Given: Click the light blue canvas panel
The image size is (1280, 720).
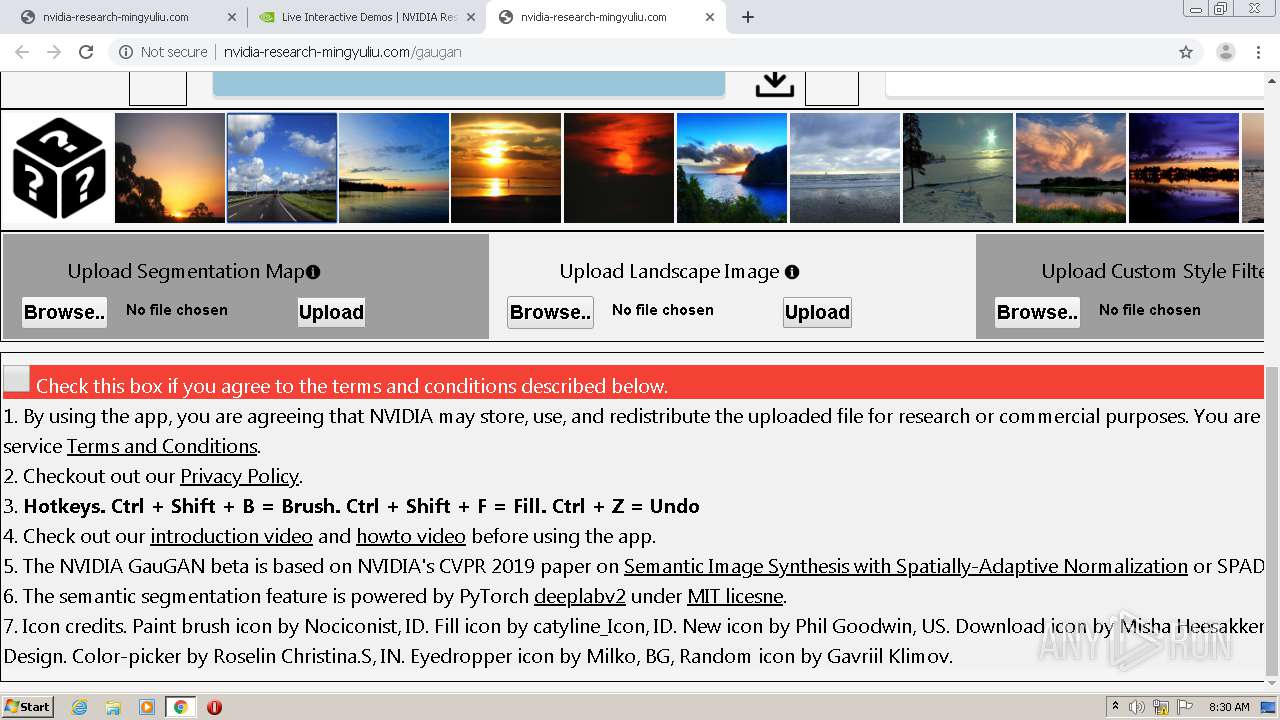Looking at the screenshot, I should [468, 84].
